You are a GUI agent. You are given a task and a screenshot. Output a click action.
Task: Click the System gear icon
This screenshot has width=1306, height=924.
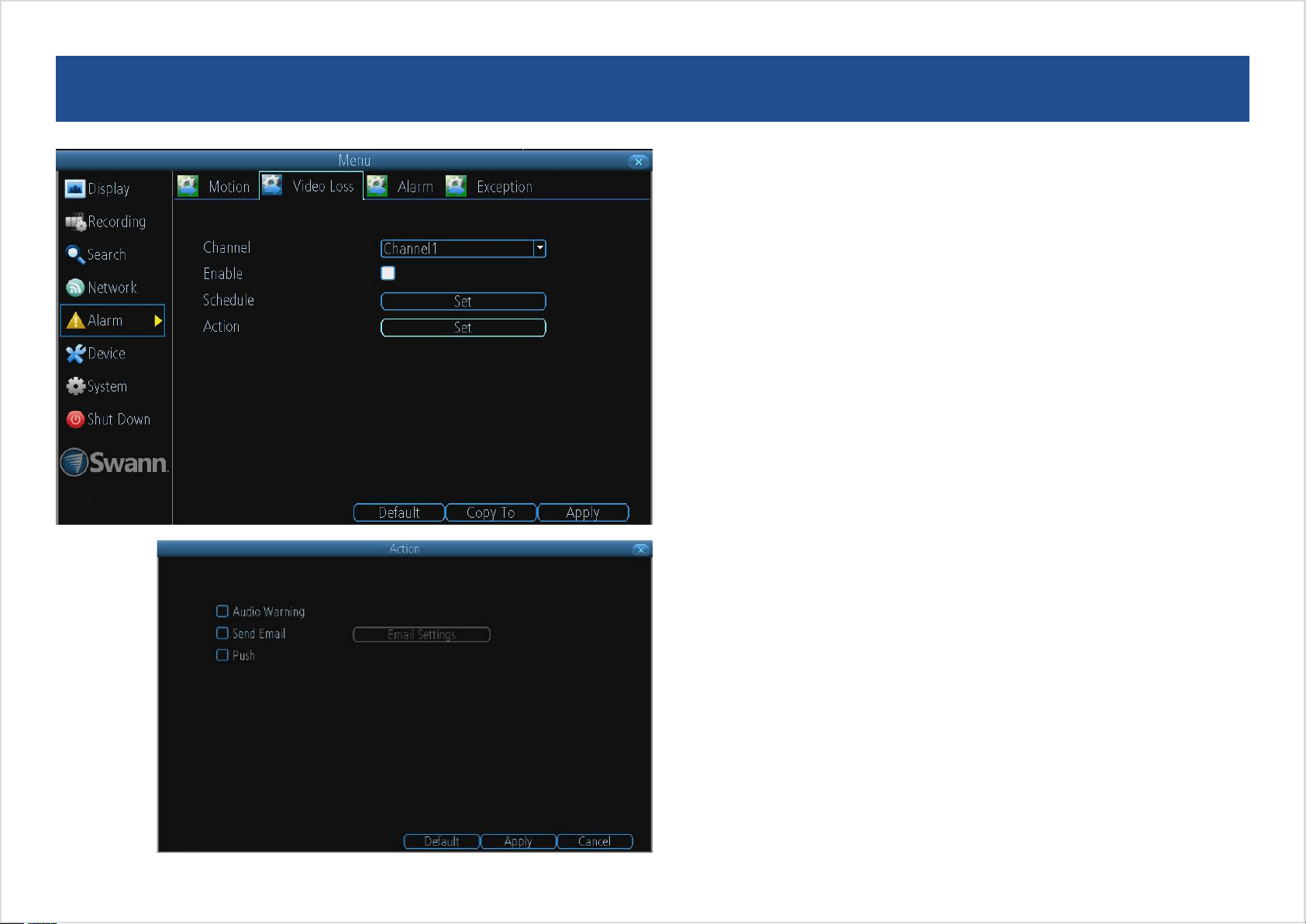point(75,386)
